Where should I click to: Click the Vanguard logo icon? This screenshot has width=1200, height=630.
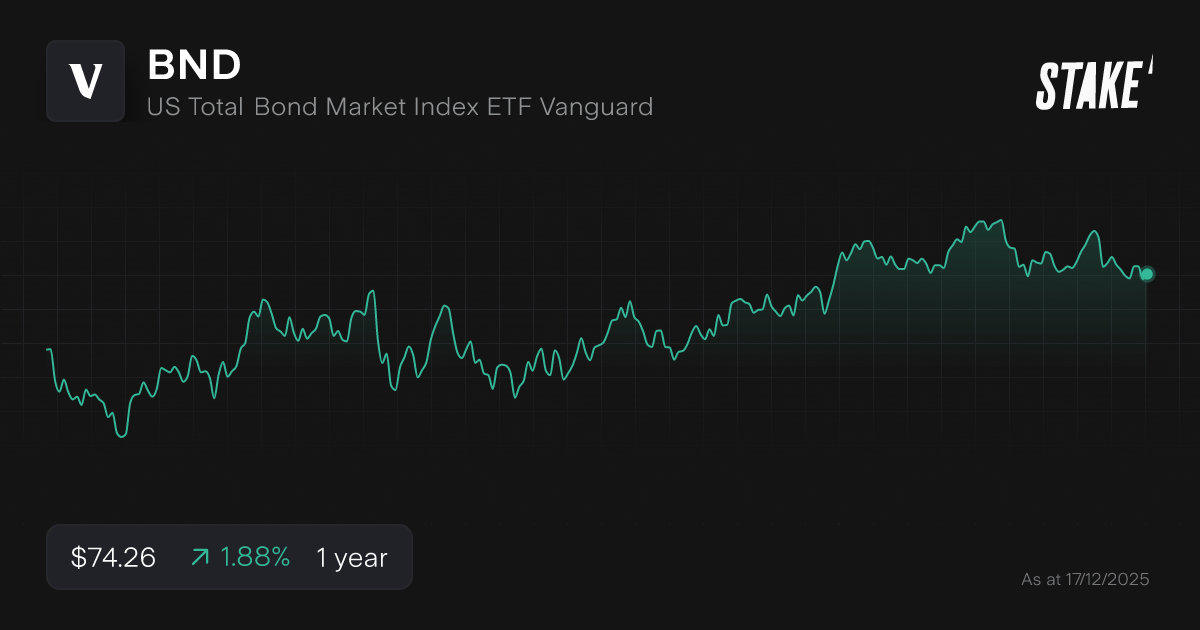click(x=85, y=81)
